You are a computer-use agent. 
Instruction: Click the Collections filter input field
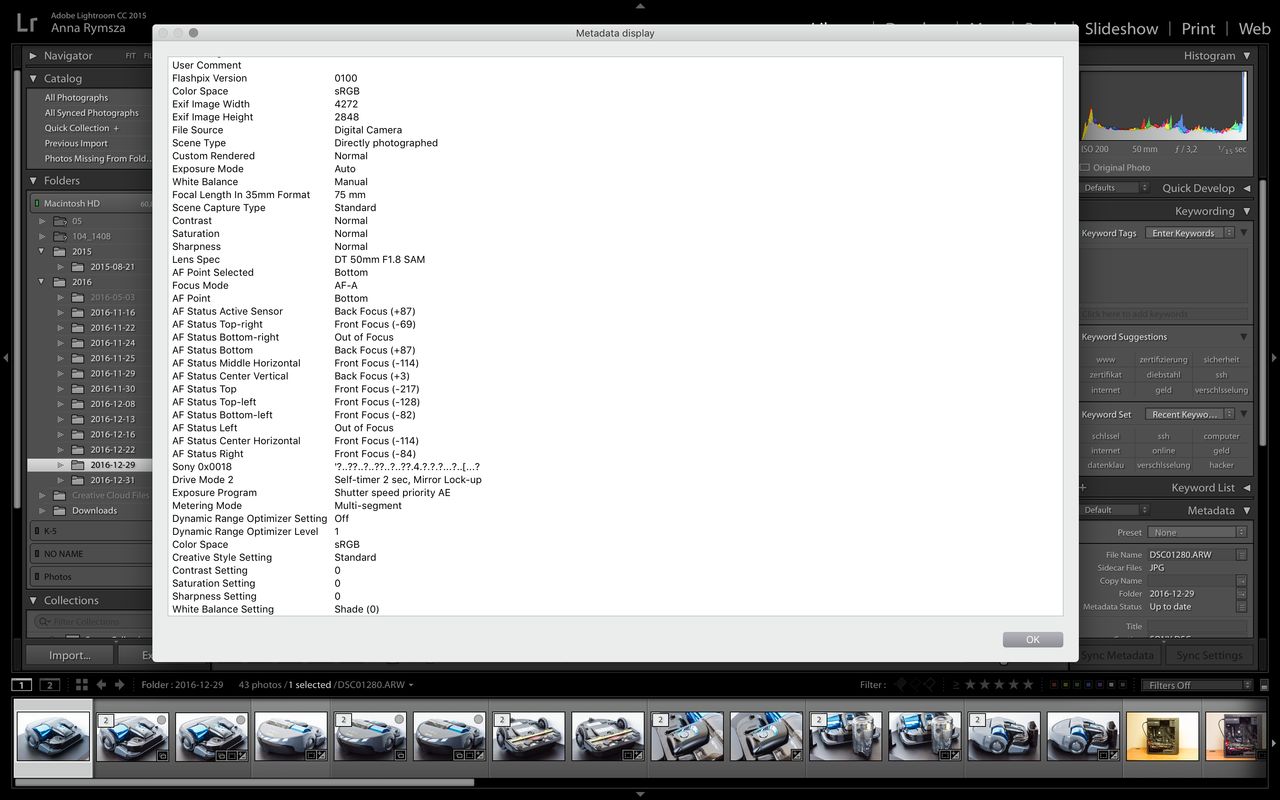coord(95,622)
